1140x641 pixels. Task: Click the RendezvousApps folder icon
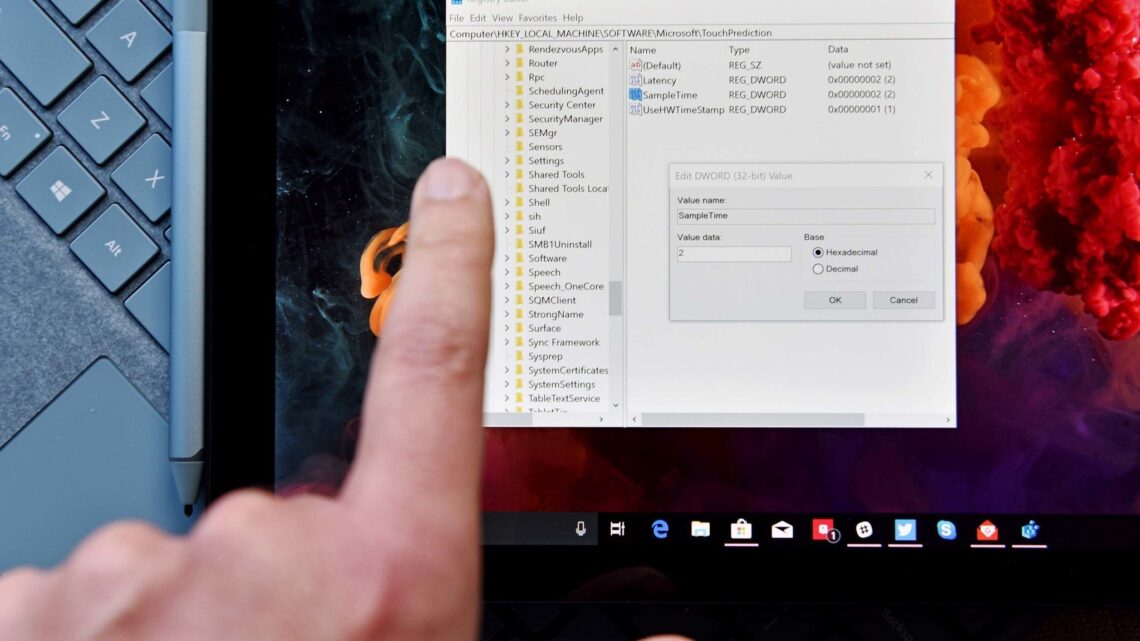(519, 49)
